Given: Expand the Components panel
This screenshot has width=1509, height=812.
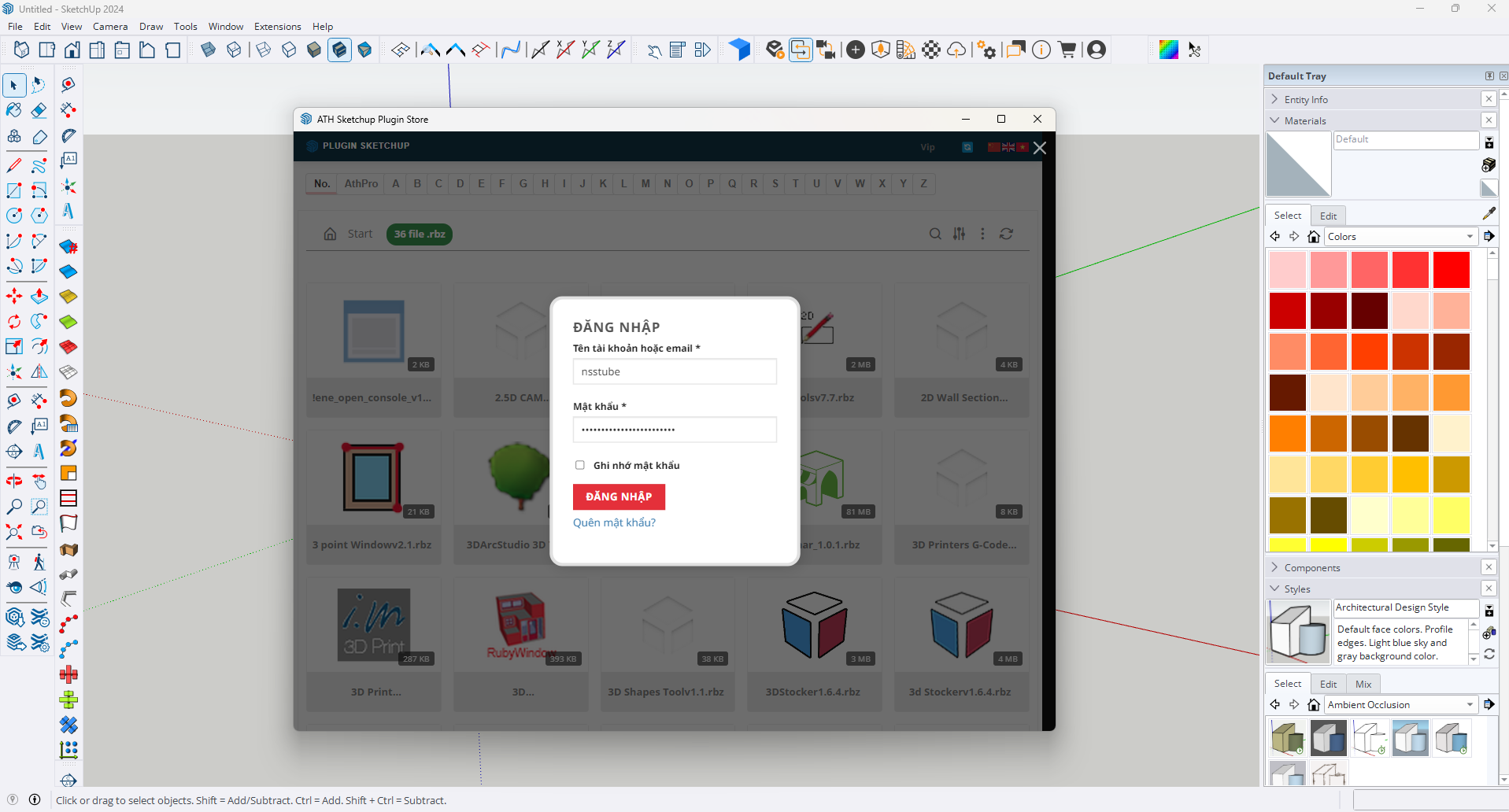Looking at the screenshot, I should click(1311, 567).
